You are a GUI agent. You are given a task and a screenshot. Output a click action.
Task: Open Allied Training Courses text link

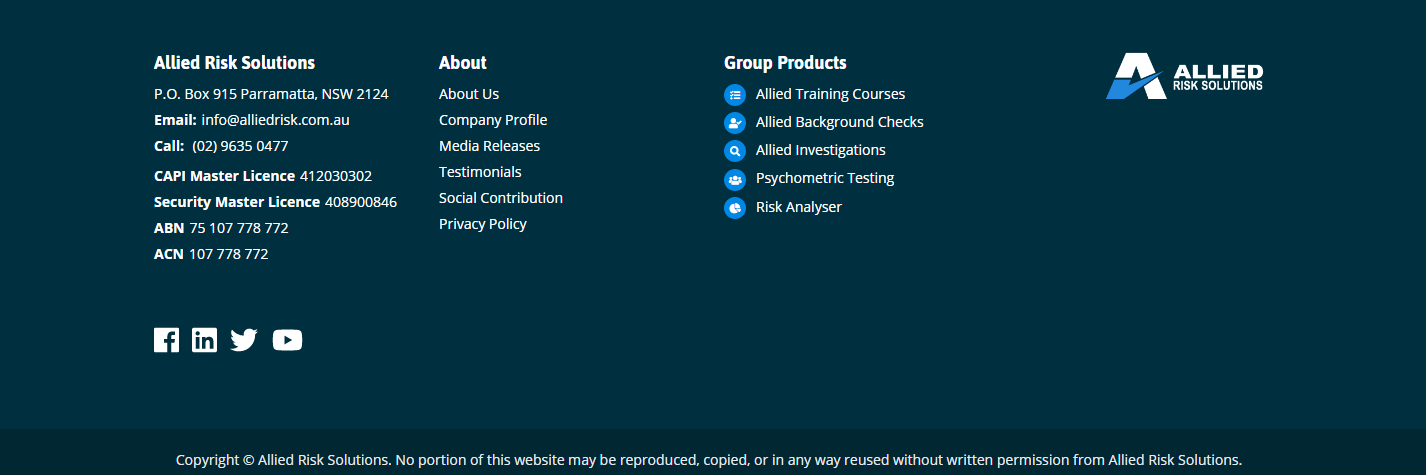pyautogui.click(x=830, y=94)
